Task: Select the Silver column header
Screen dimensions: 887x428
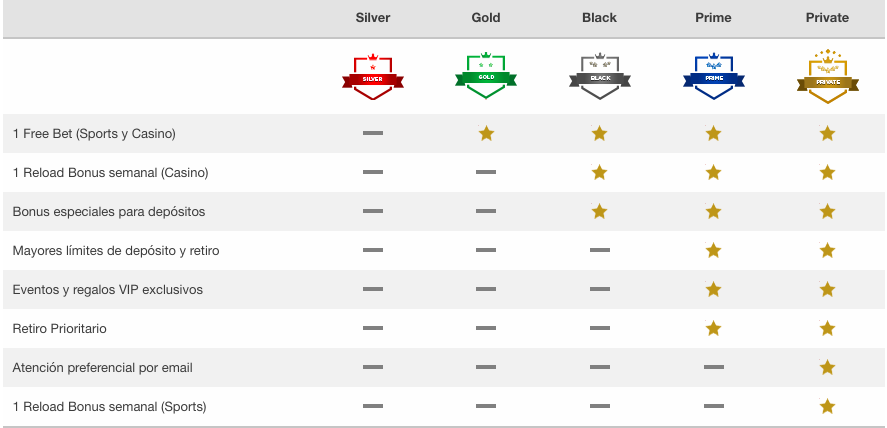Action: click(373, 18)
